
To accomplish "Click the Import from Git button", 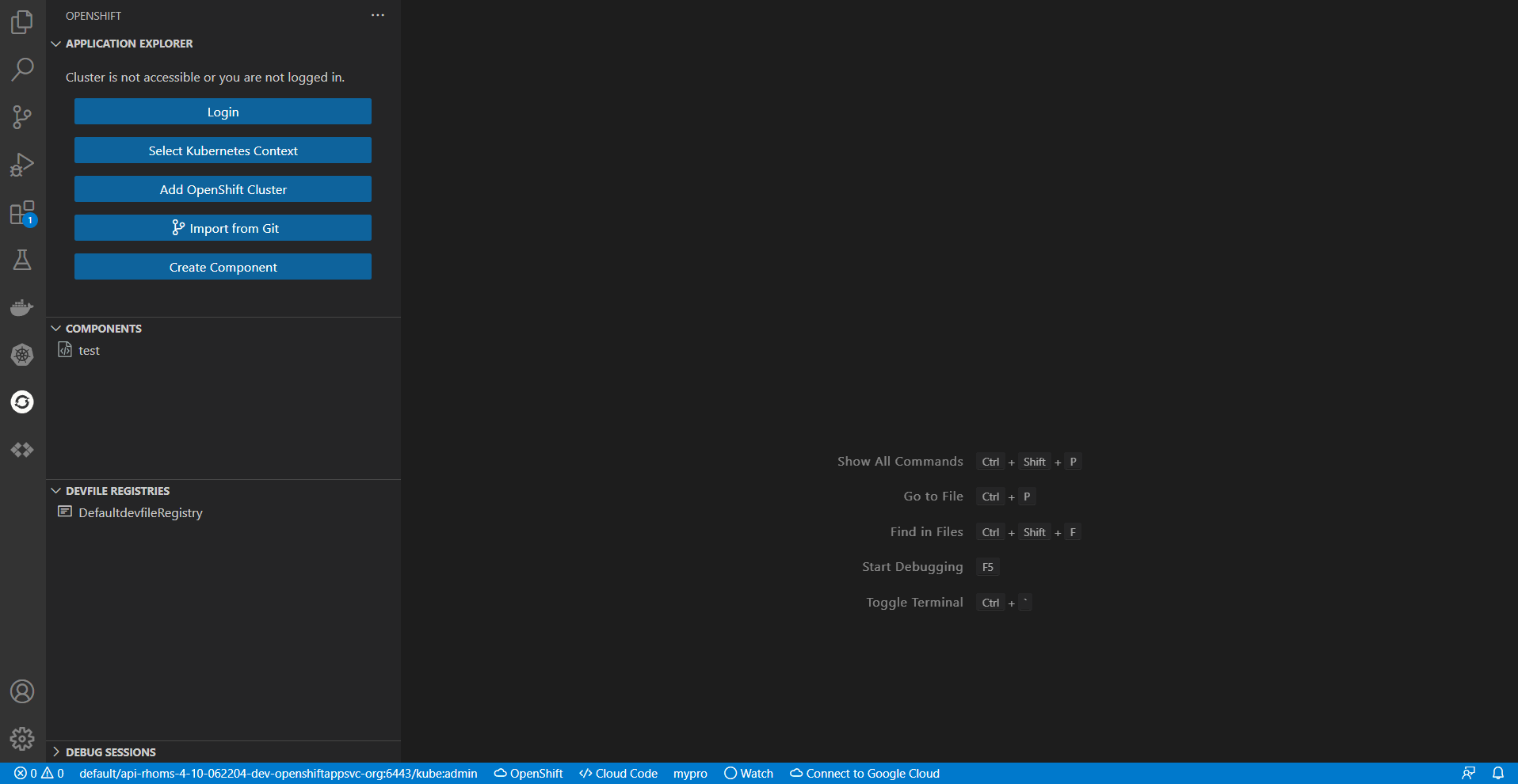I will coord(223,228).
